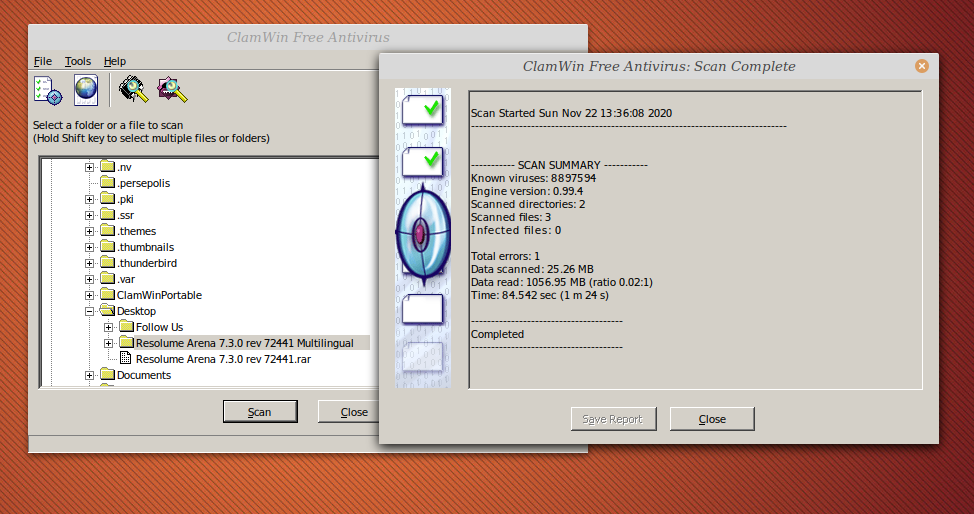Select the .pki folder in tree

[x=125, y=200]
